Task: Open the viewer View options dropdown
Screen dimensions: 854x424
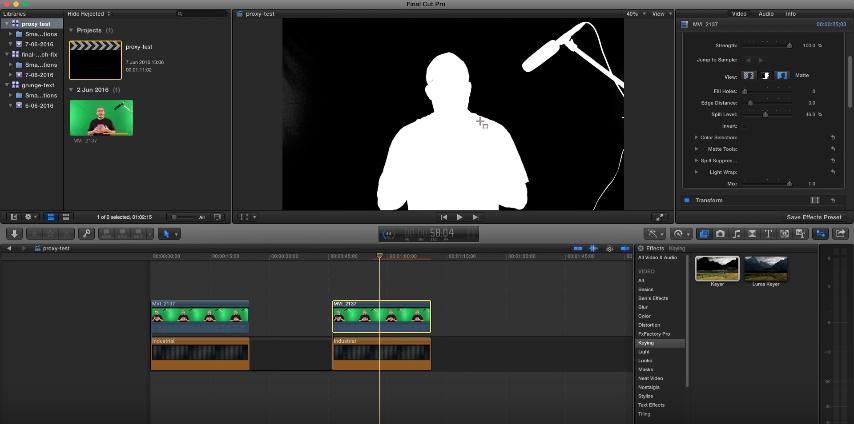Action: [x=661, y=14]
